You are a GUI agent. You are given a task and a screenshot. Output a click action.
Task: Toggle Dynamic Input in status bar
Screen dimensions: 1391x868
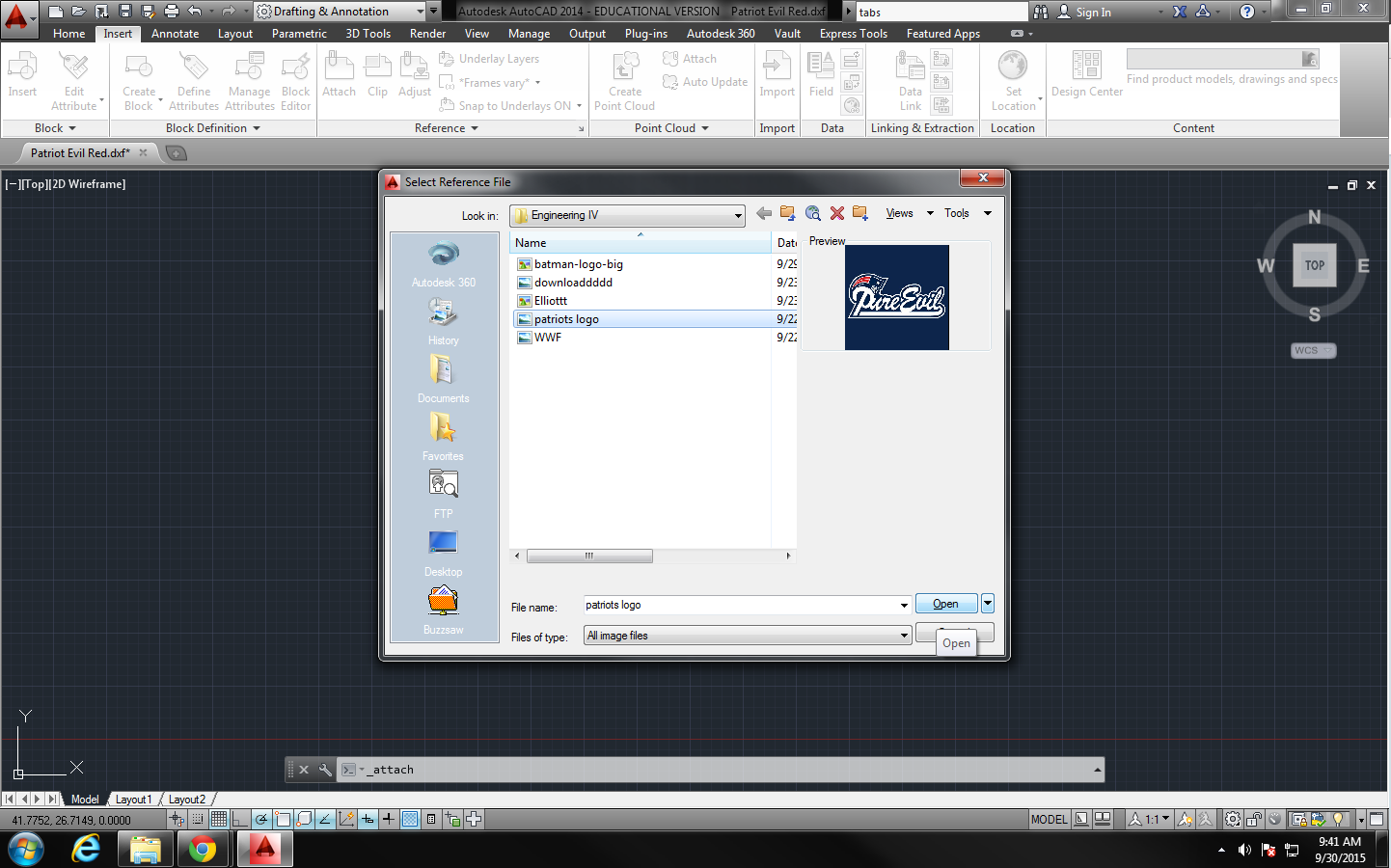point(368,819)
